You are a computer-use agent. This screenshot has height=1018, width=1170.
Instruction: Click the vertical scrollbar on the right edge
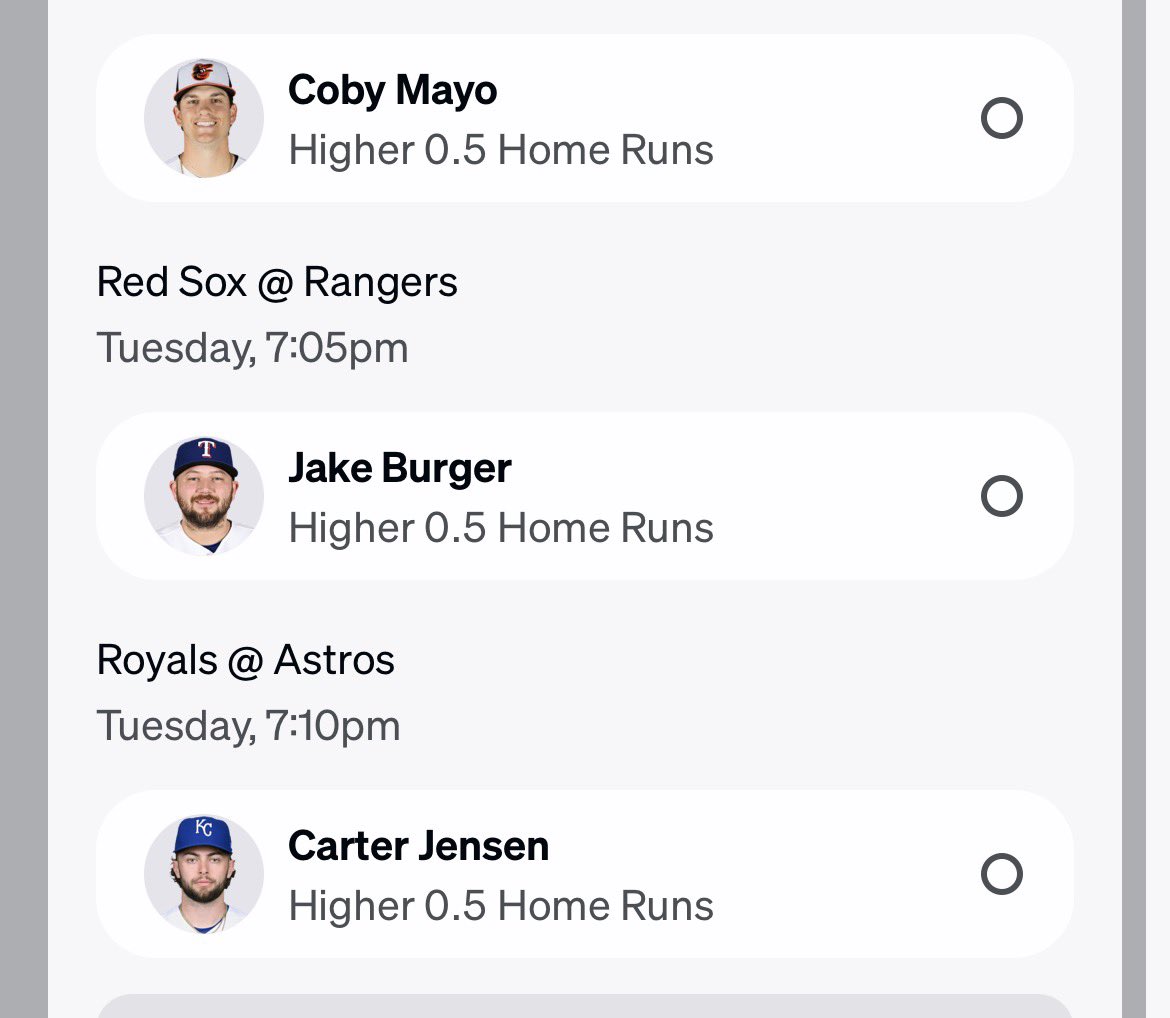[x=1133, y=509]
